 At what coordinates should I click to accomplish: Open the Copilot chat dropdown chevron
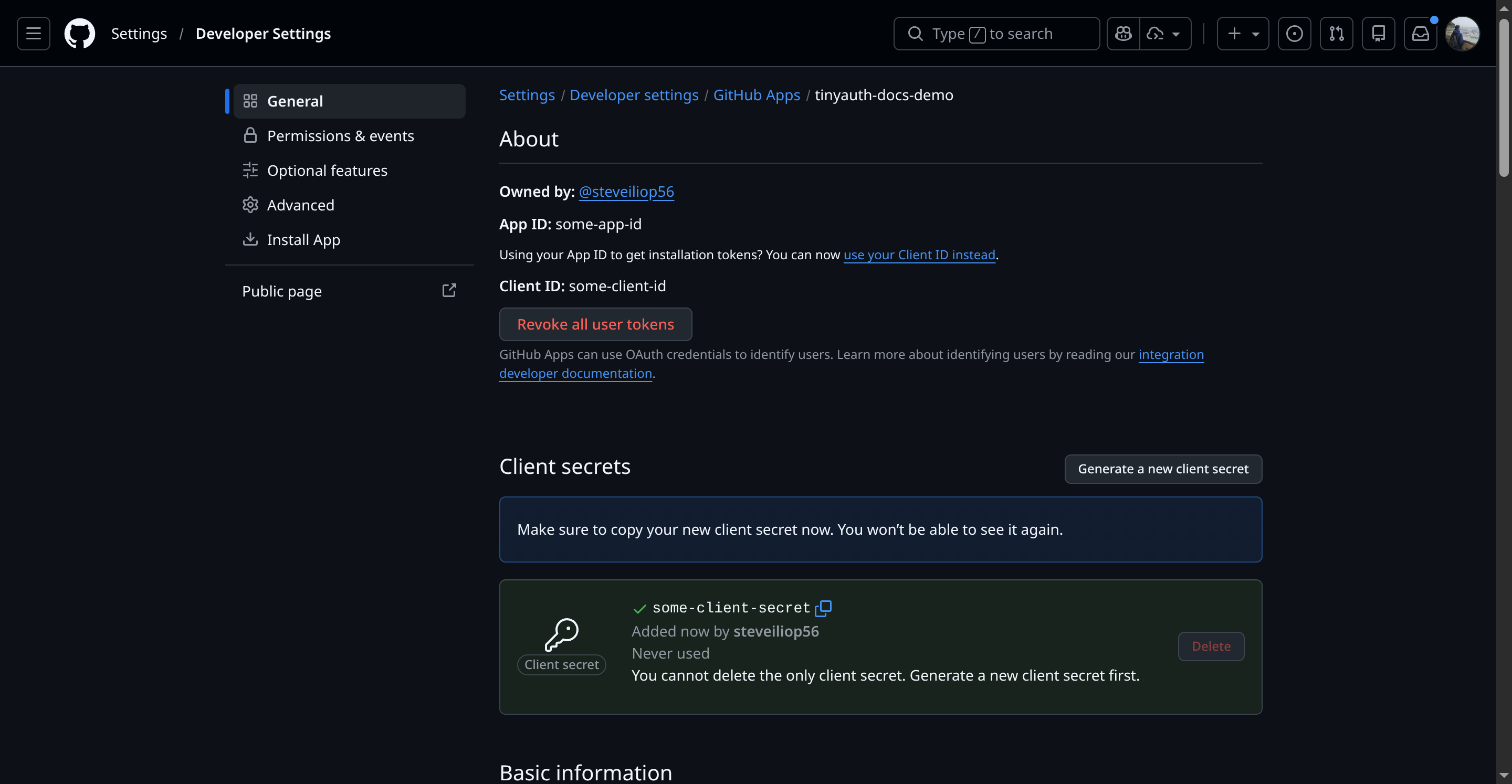(1177, 34)
